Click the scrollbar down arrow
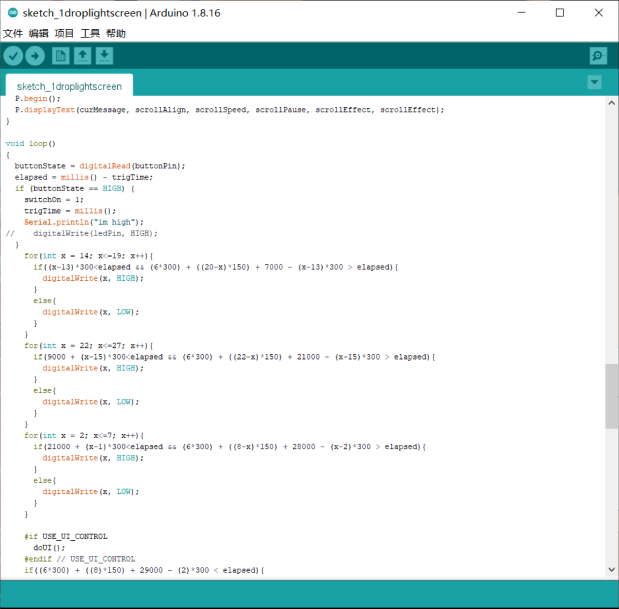This screenshot has height=609, width=619. pos(611,572)
